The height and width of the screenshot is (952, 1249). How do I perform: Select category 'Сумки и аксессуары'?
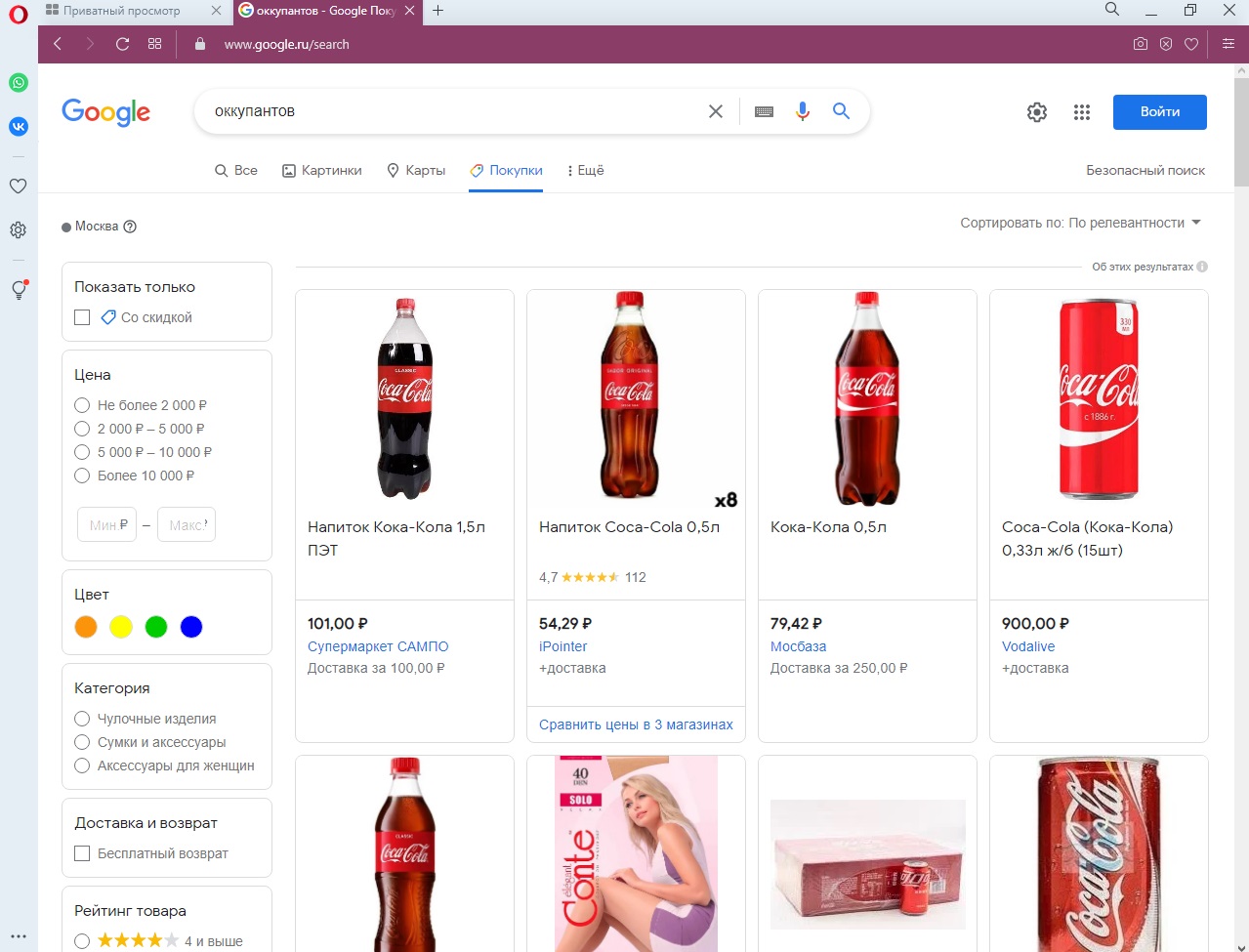pos(82,742)
